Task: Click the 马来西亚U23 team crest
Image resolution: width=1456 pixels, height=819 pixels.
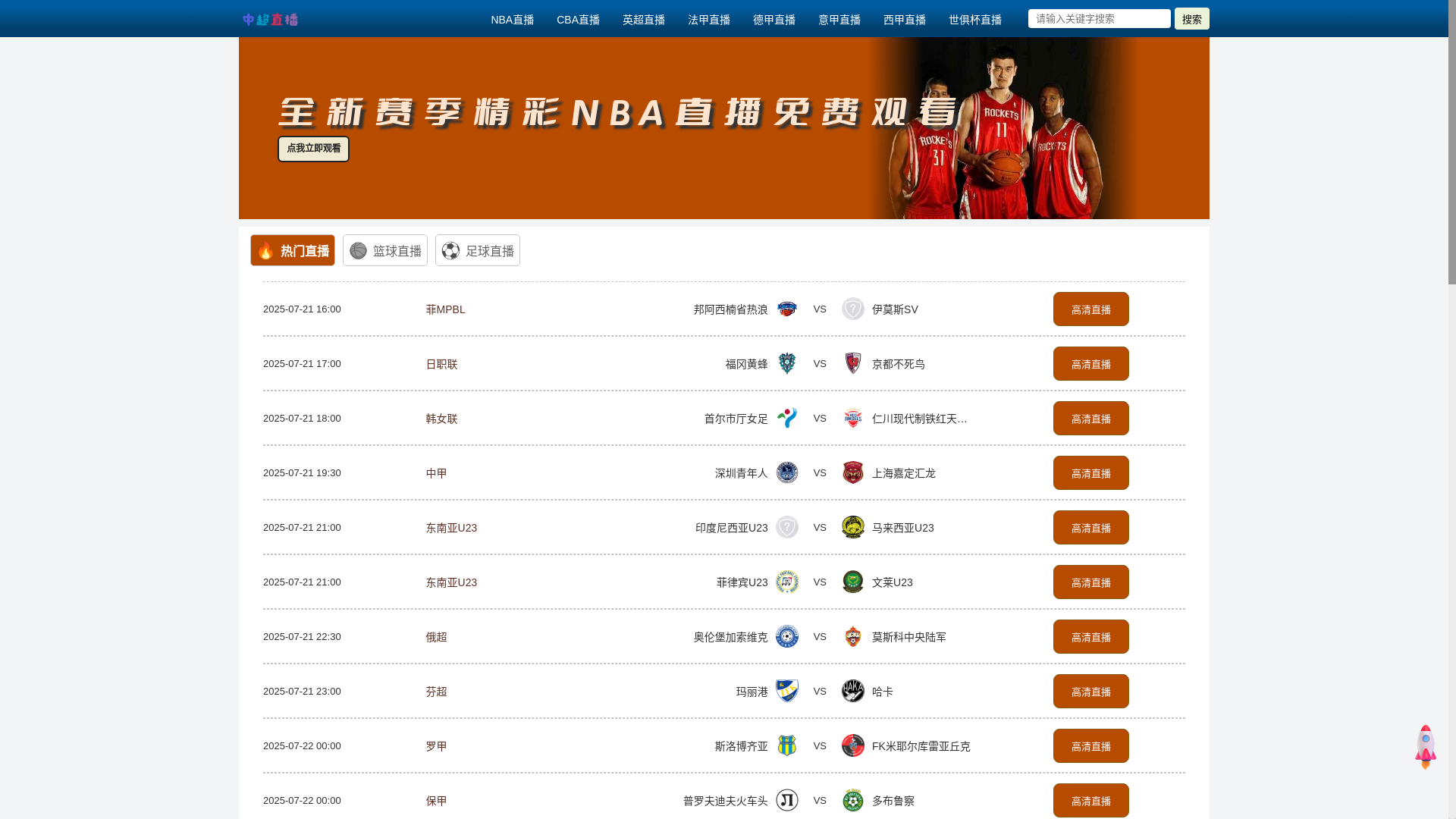Action: click(853, 527)
